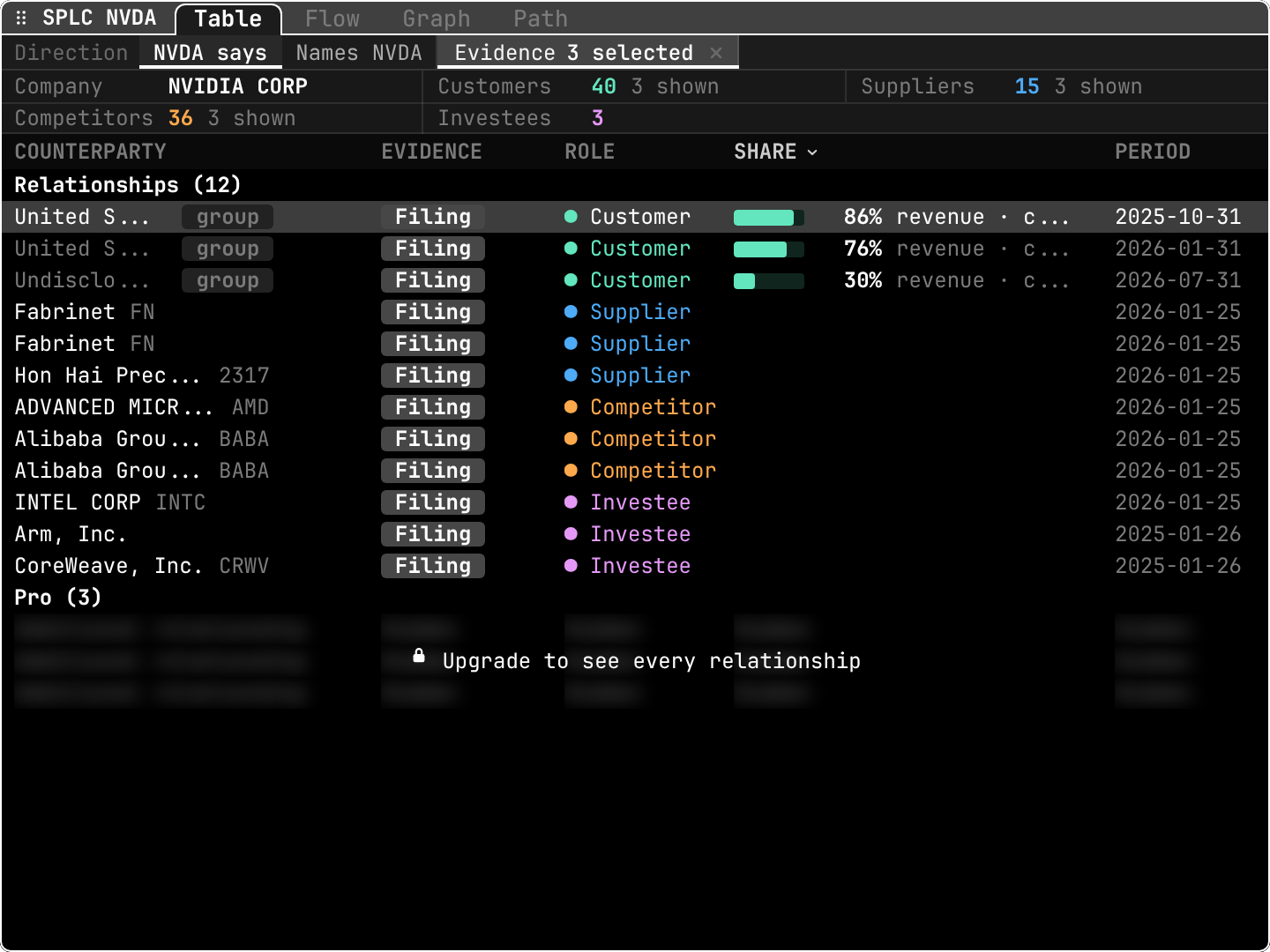Click the Investees count 3
Image resolution: width=1270 pixels, height=952 pixels.
click(x=598, y=118)
